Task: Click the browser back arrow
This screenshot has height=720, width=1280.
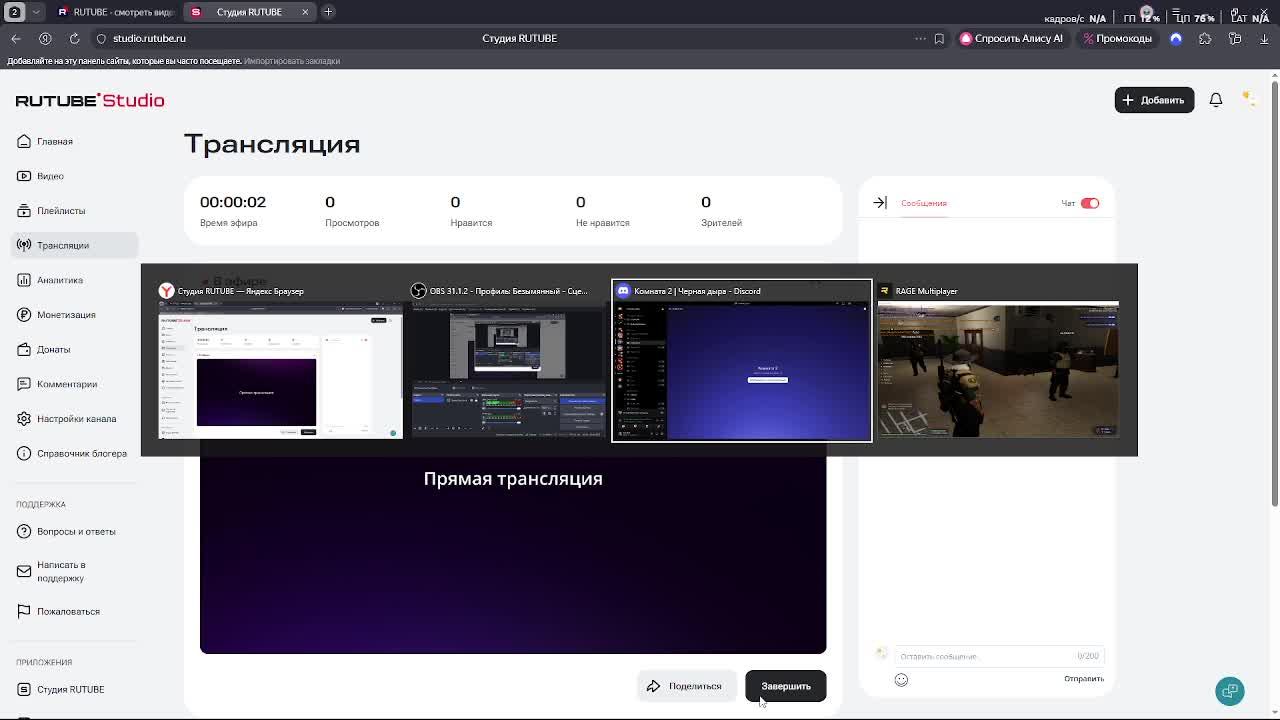Action: [x=16, y=38]
